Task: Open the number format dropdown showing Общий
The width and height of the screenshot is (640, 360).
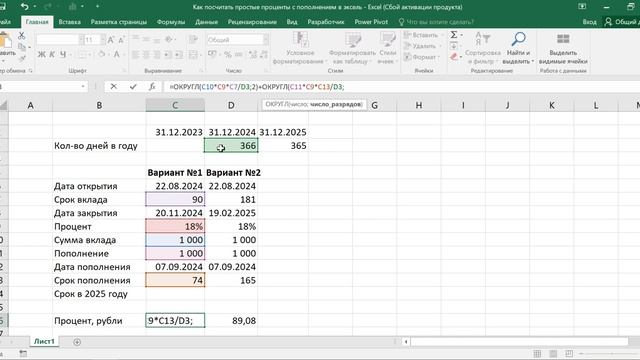Action: coord(266,40)
